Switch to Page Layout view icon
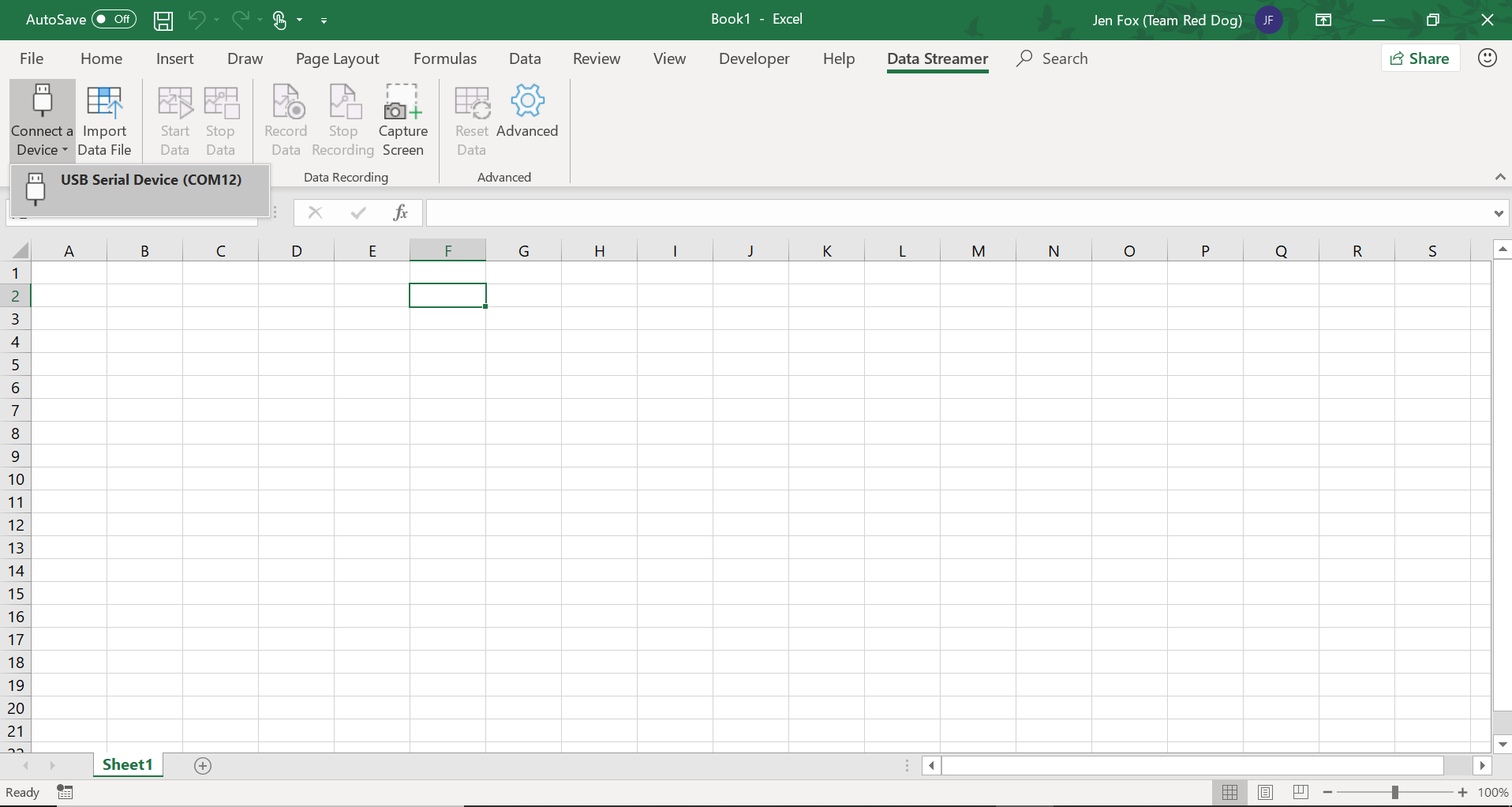 pyautogui.click(x=1265, y=792)
